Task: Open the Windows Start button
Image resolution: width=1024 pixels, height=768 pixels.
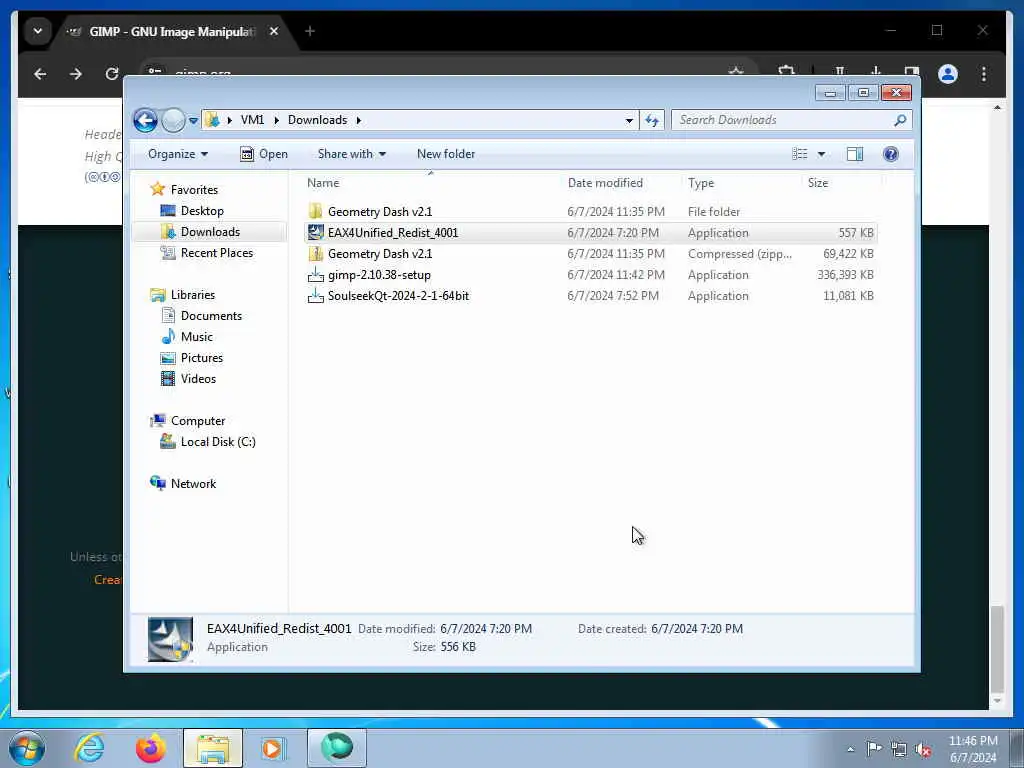Action: click(27, 748)
